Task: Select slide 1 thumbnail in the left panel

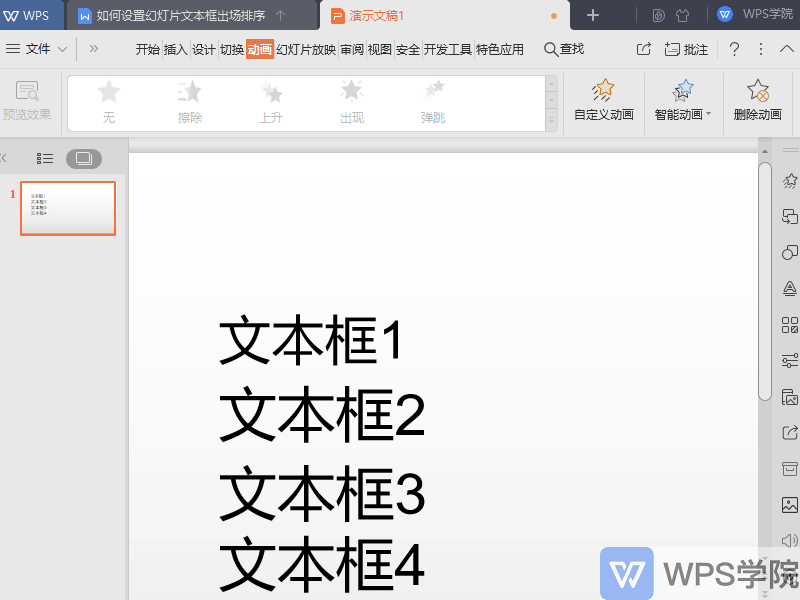Action: pos(67,208)
